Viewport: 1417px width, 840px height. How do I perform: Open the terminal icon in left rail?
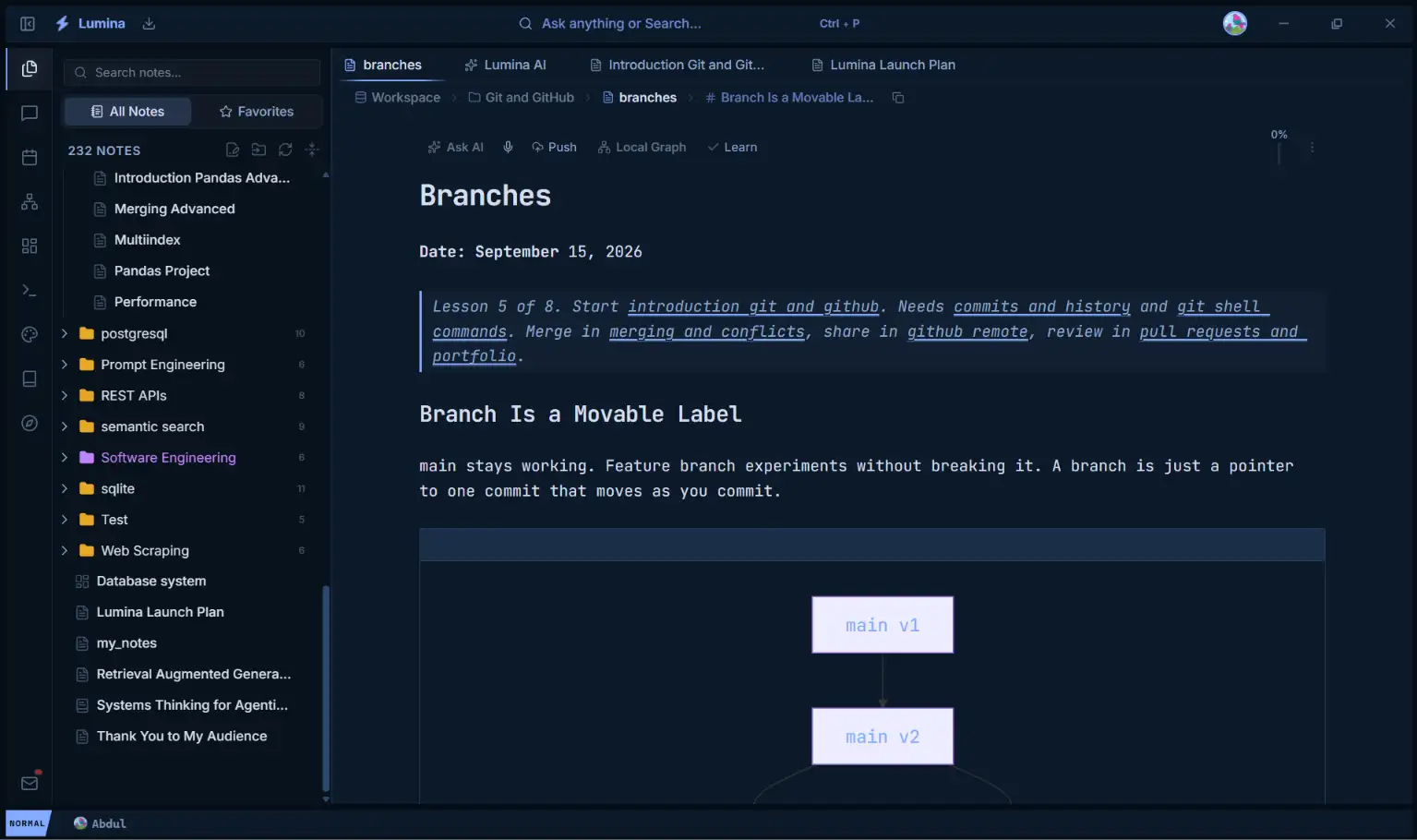click(x=30, y=290)
